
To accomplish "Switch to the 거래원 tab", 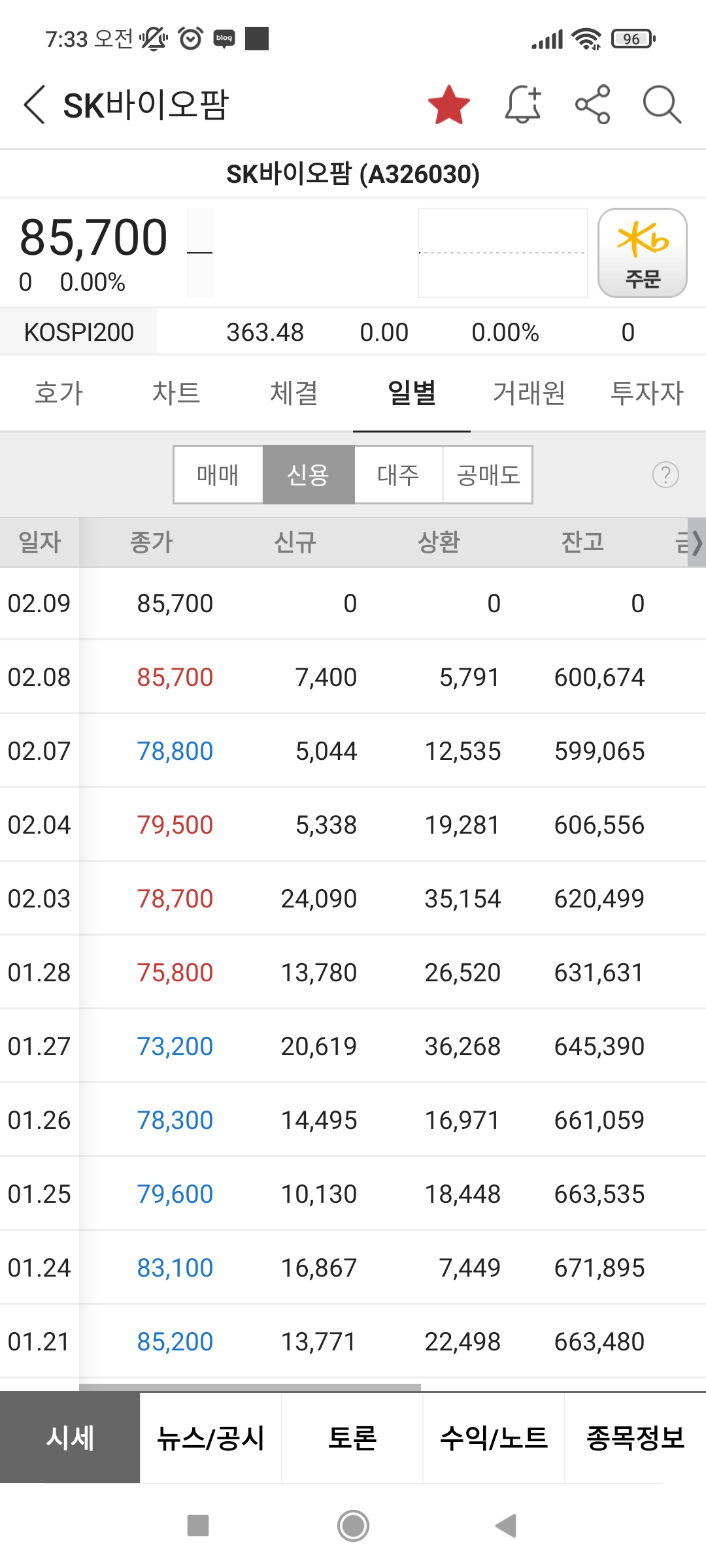I will (529, 393).
